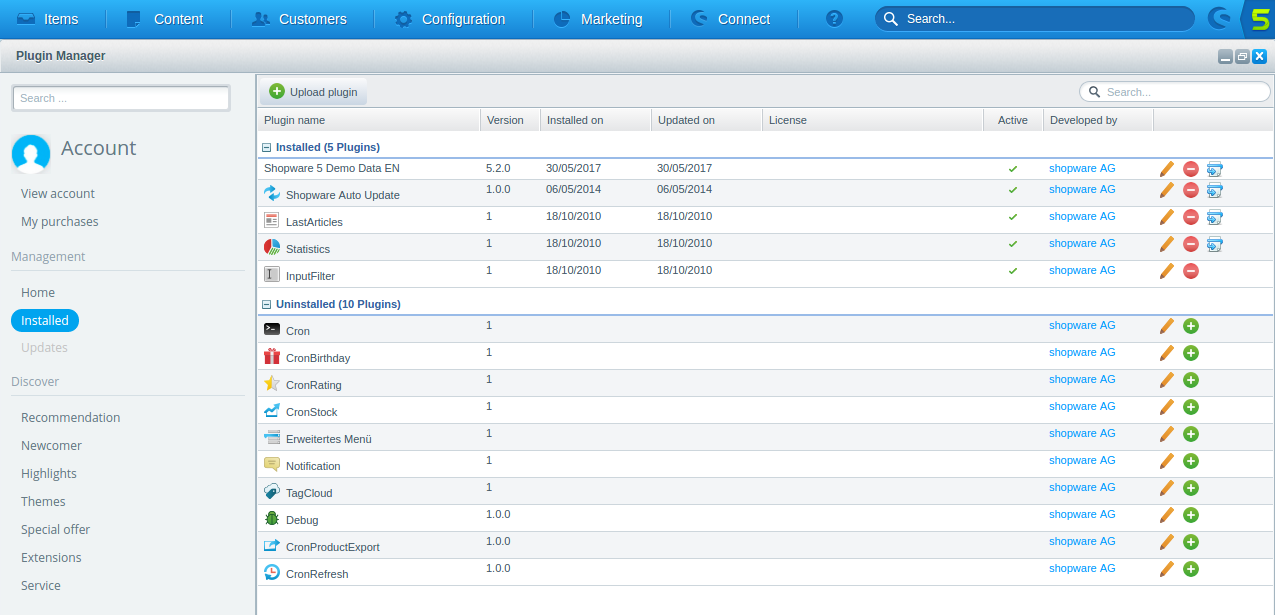The height and width of the screenshot is (615, 1275).
Task: Open the Customers menu
Action: point(300,19)
